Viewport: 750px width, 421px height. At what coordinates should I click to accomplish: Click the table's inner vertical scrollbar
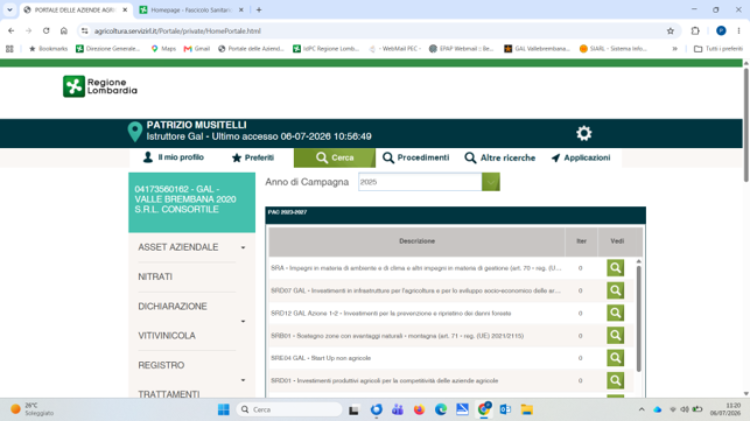(x=639, y=318)
